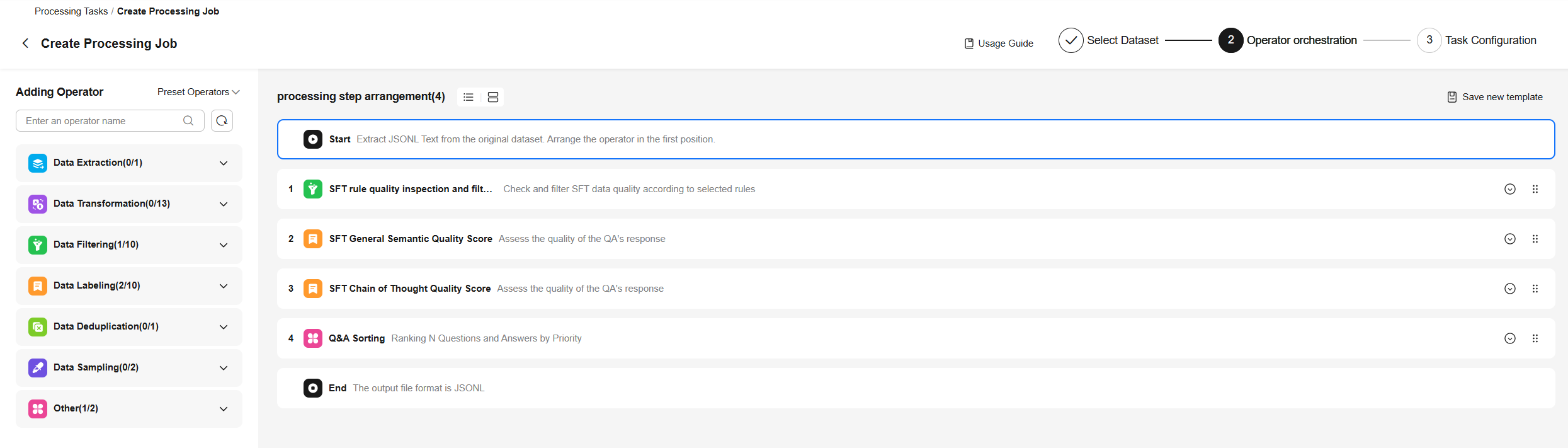Click the drag handle on SFT rule quality step
The width and height of the screenshot is (1568, 448).
1535,189
